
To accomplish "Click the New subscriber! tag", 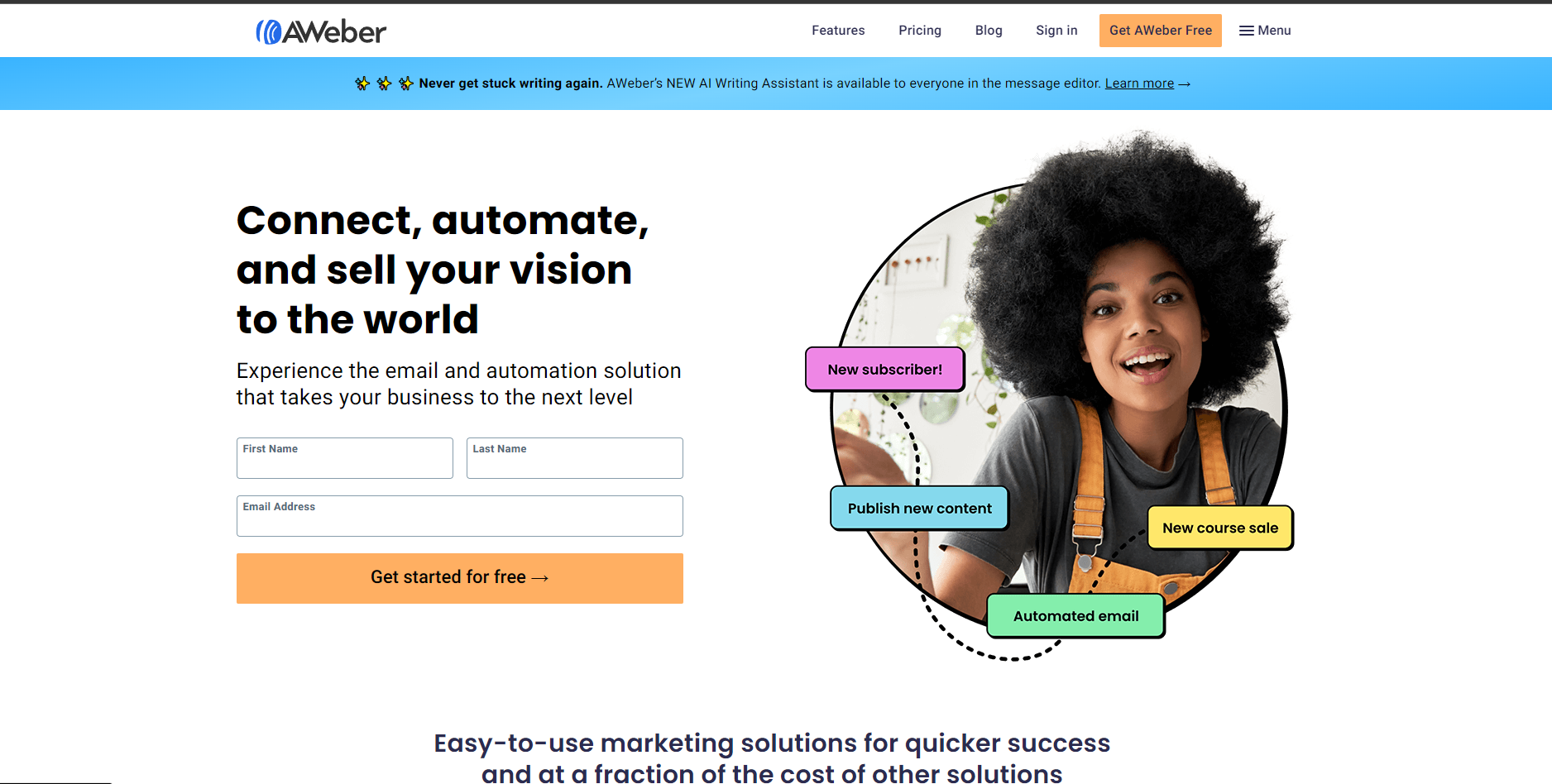I will [x=885, y=370].
